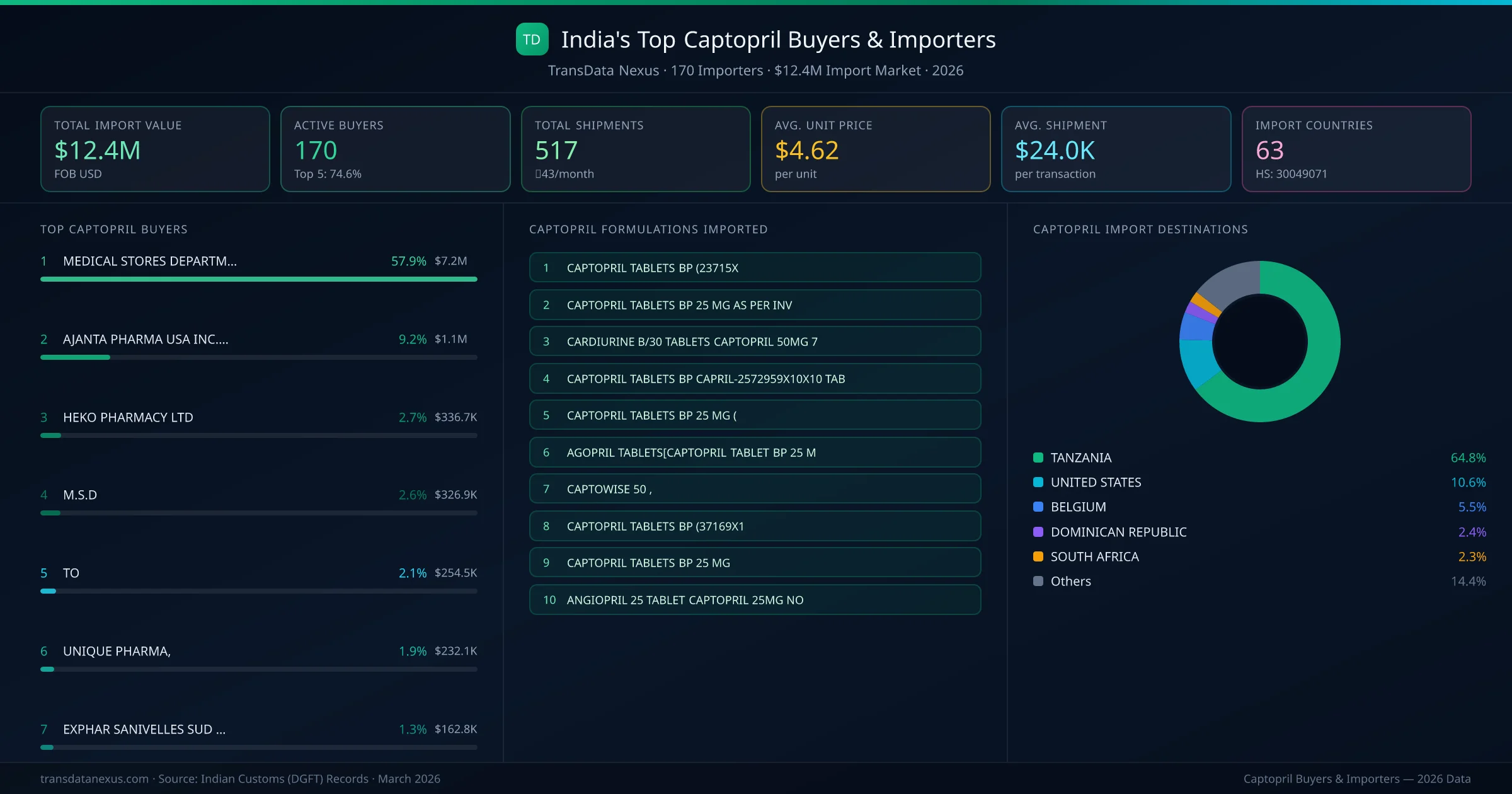
Task: Click CAPTOPRIL TABLETS BP (23715X formulation
Action: pos(755,267)
